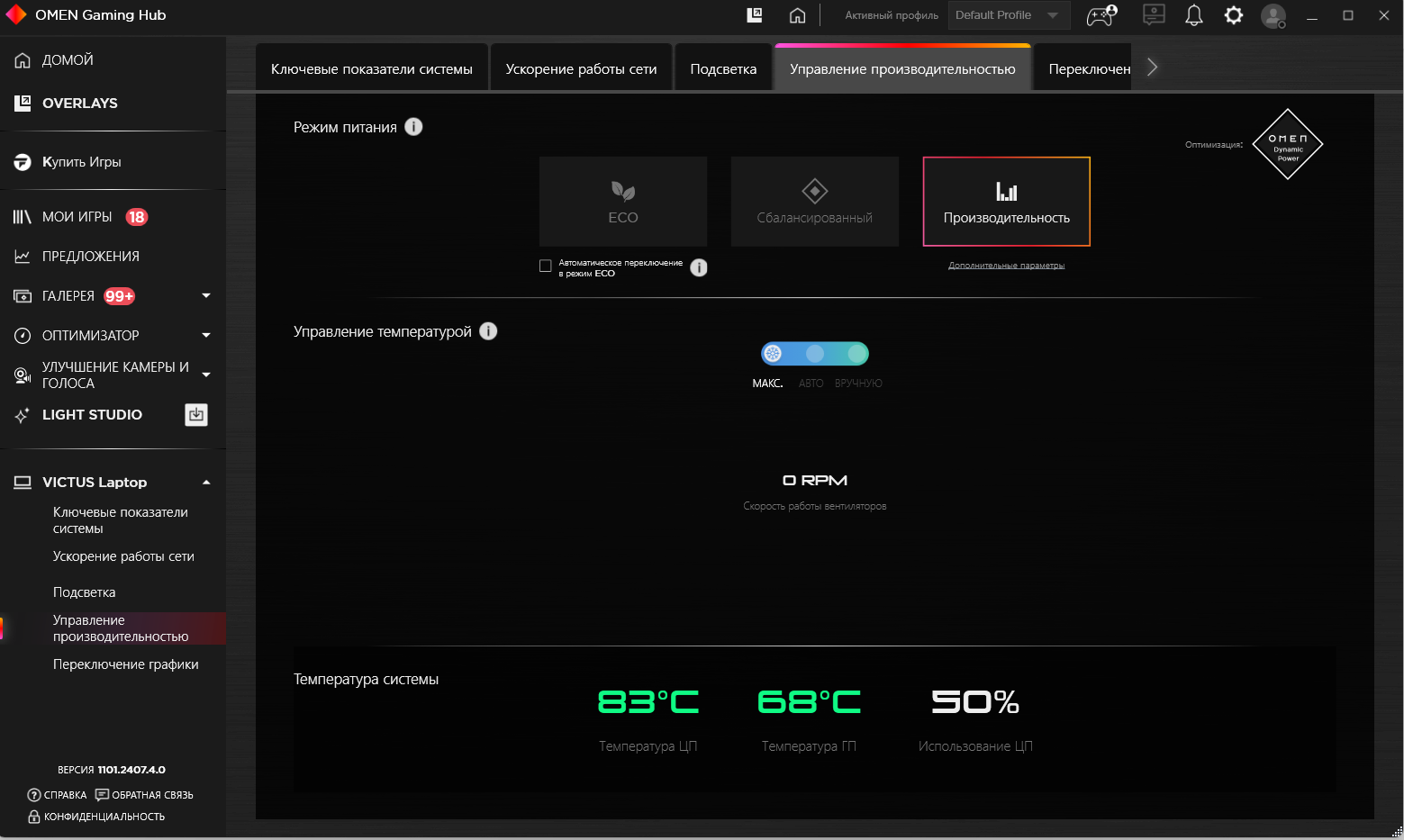
Task: Open the game controller icon in title bar
Action: pos(1101,14)
